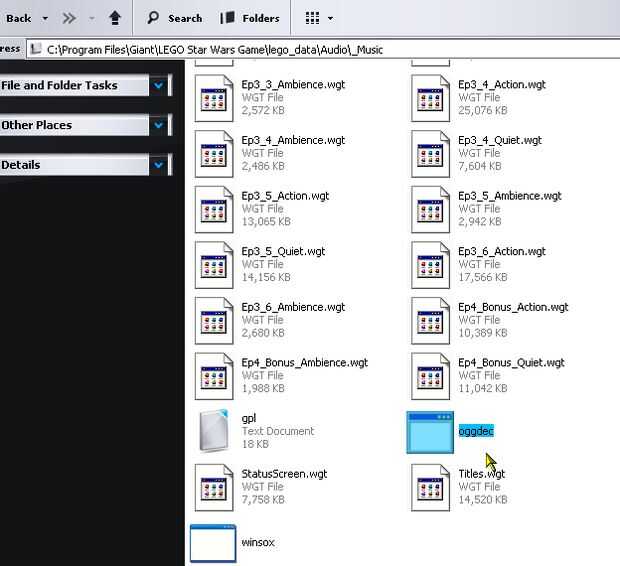620x566 pixels.
Task: Select the Ep3_3_Ambience.wgt file icon
Action: coord(214,98)
